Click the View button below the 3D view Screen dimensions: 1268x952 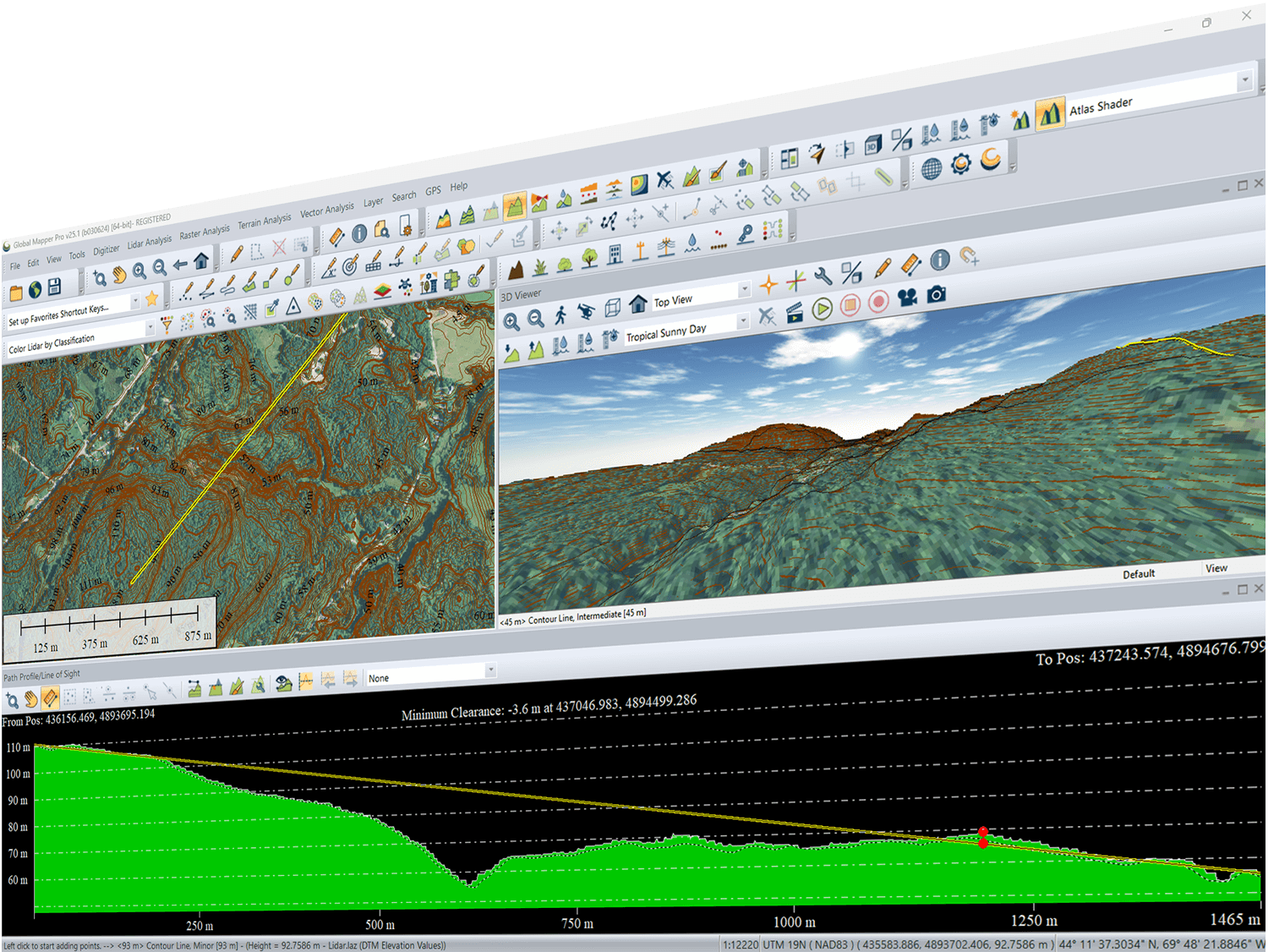pyautogui.click(x=1216, y=568)
